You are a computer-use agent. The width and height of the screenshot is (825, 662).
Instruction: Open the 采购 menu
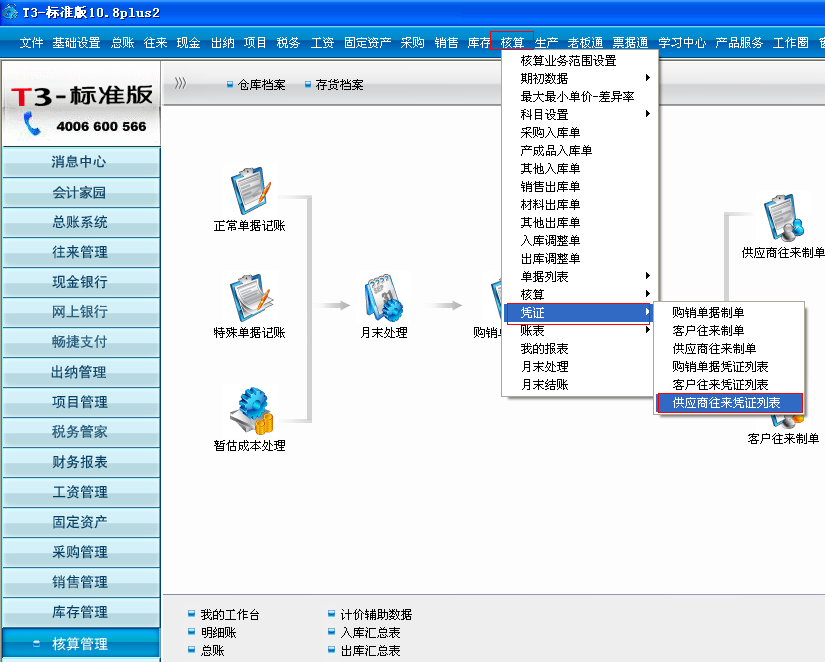pyautogui.click(x=412, y=42)
